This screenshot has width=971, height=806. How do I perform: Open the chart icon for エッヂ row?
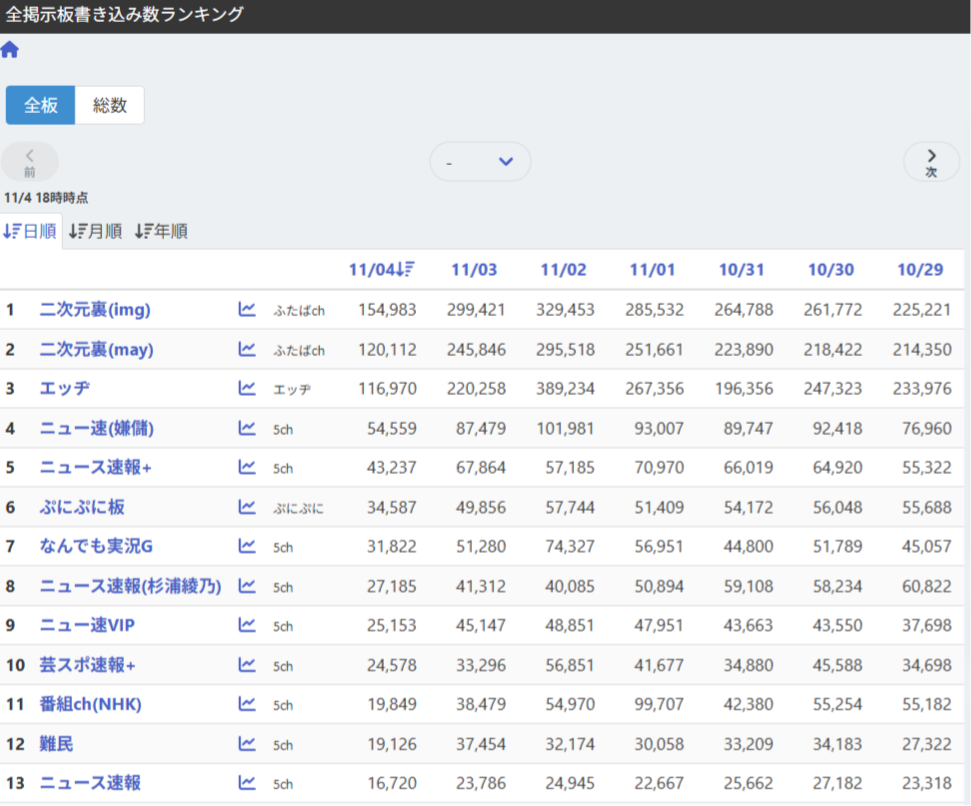(247, 389)
